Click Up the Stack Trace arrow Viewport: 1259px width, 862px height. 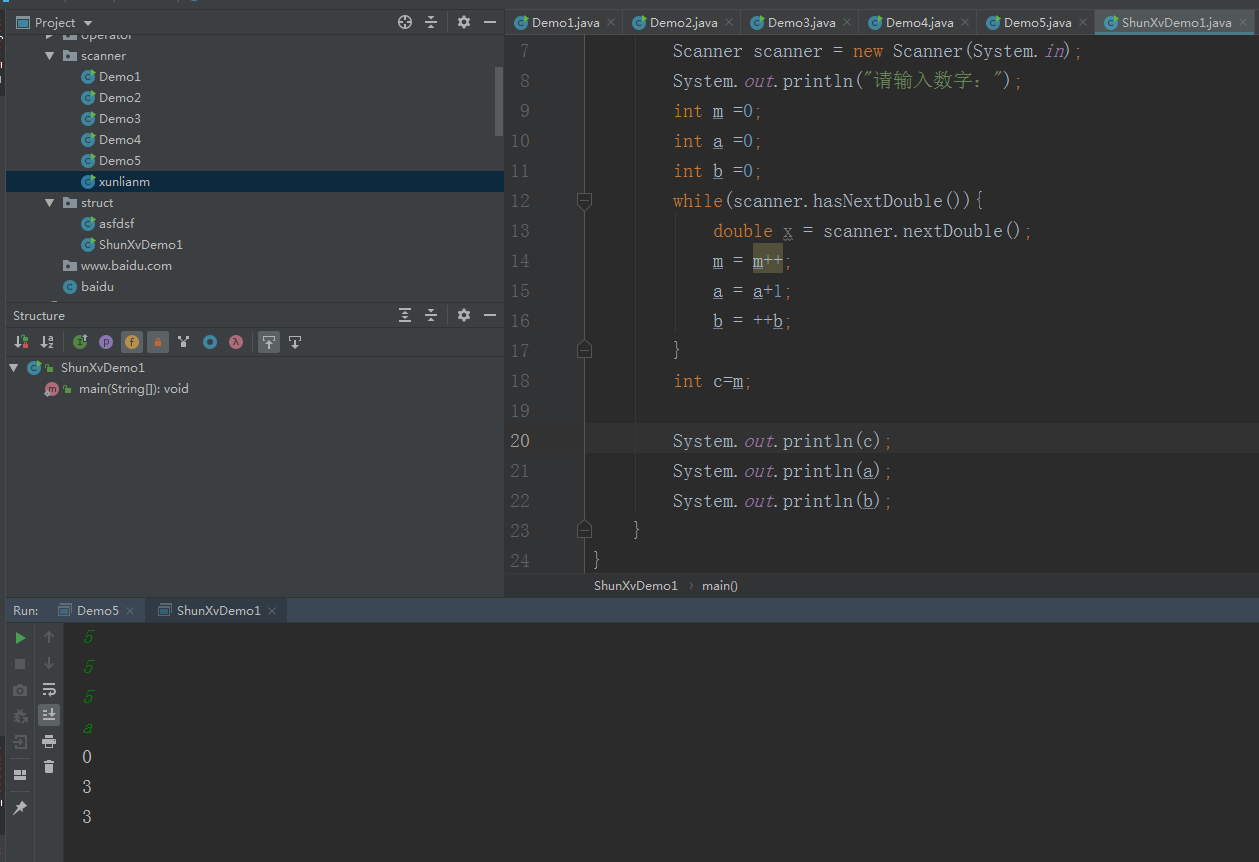(49, 637)
